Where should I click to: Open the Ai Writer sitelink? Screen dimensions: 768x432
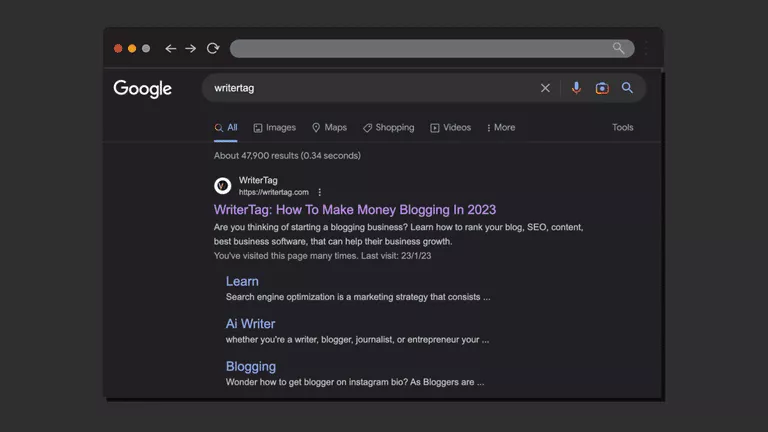(250, 324)
